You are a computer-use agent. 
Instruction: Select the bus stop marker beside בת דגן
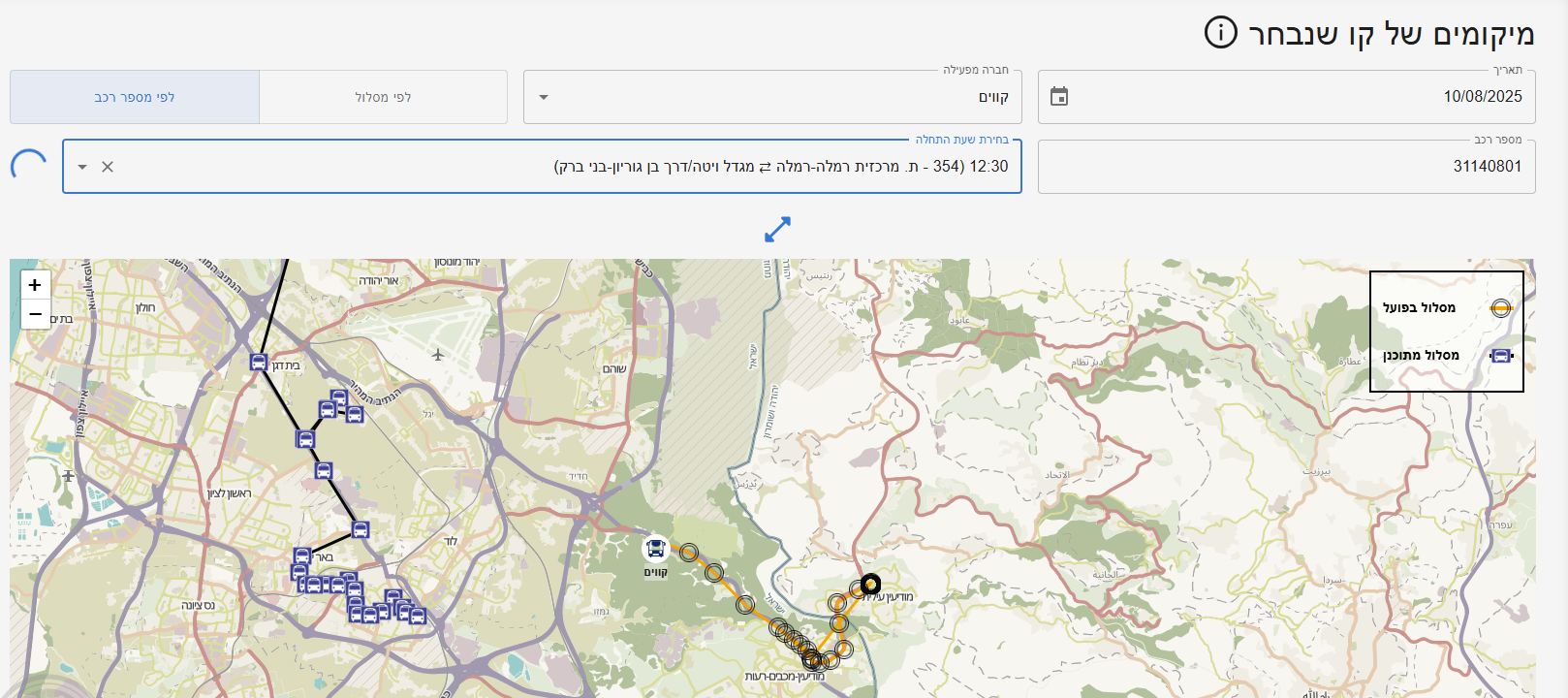(259, 363)
